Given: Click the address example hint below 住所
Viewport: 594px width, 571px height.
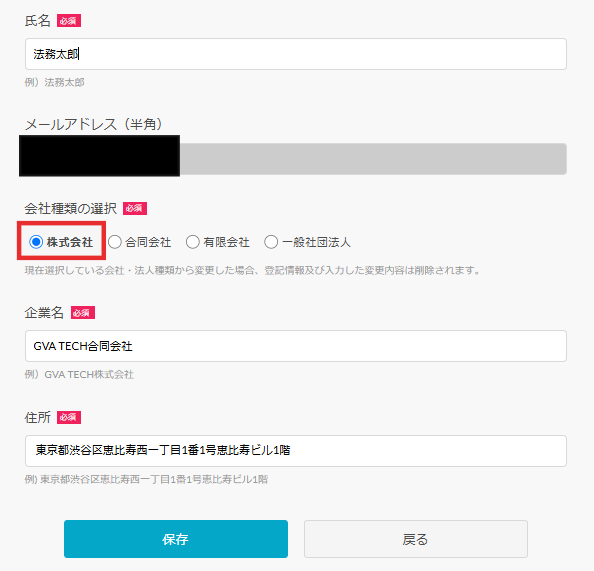Looking at the screenshot, I should (x=146, y=479).
